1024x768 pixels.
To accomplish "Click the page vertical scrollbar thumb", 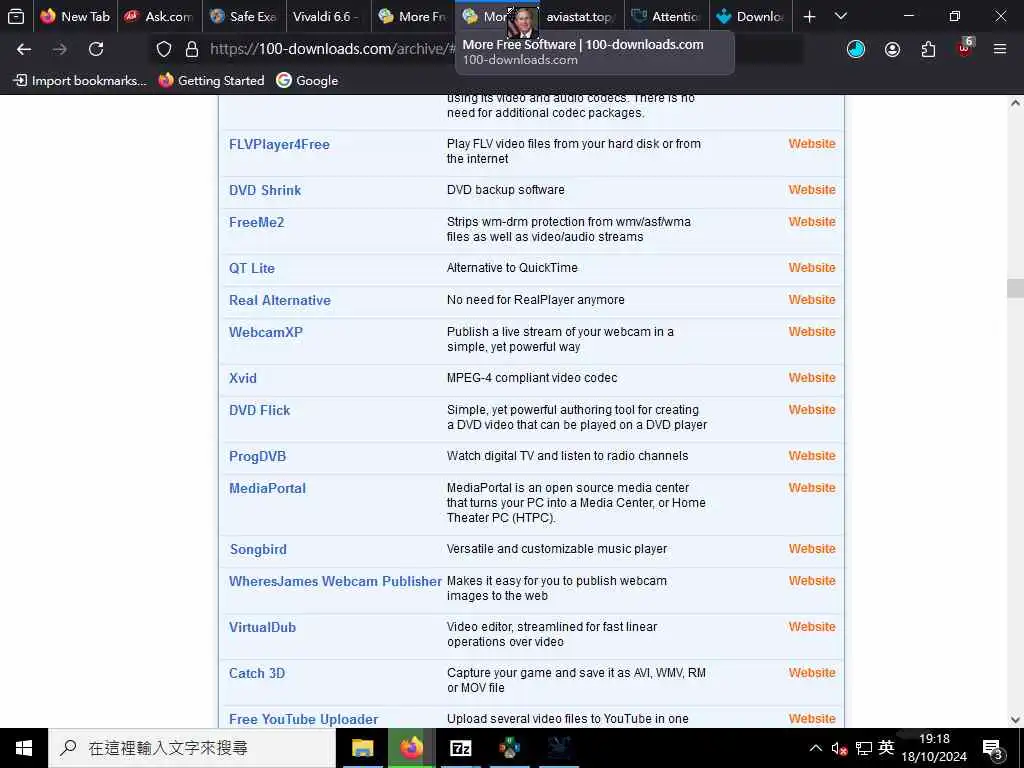I will (x=1015, y=287).
